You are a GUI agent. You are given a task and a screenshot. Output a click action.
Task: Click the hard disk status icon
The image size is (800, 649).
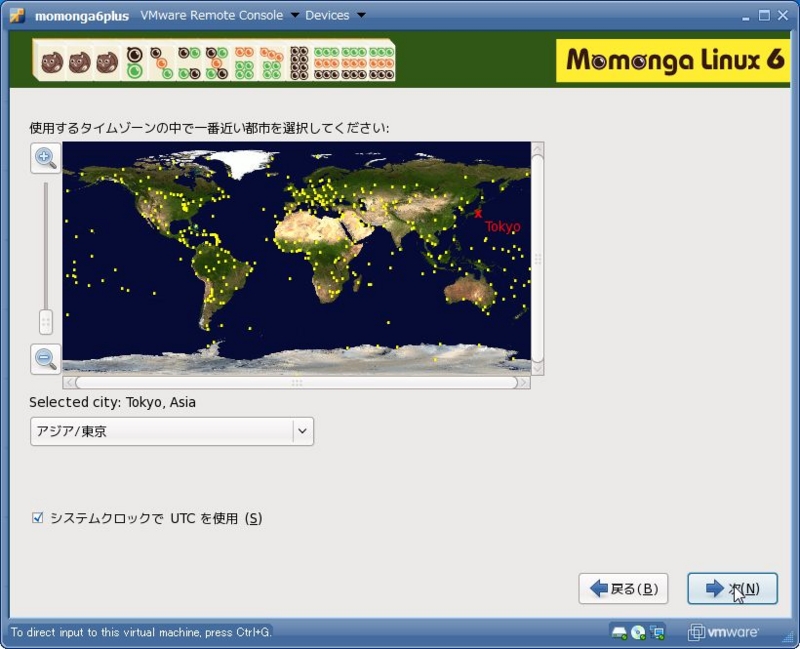[x=619, y=633]
